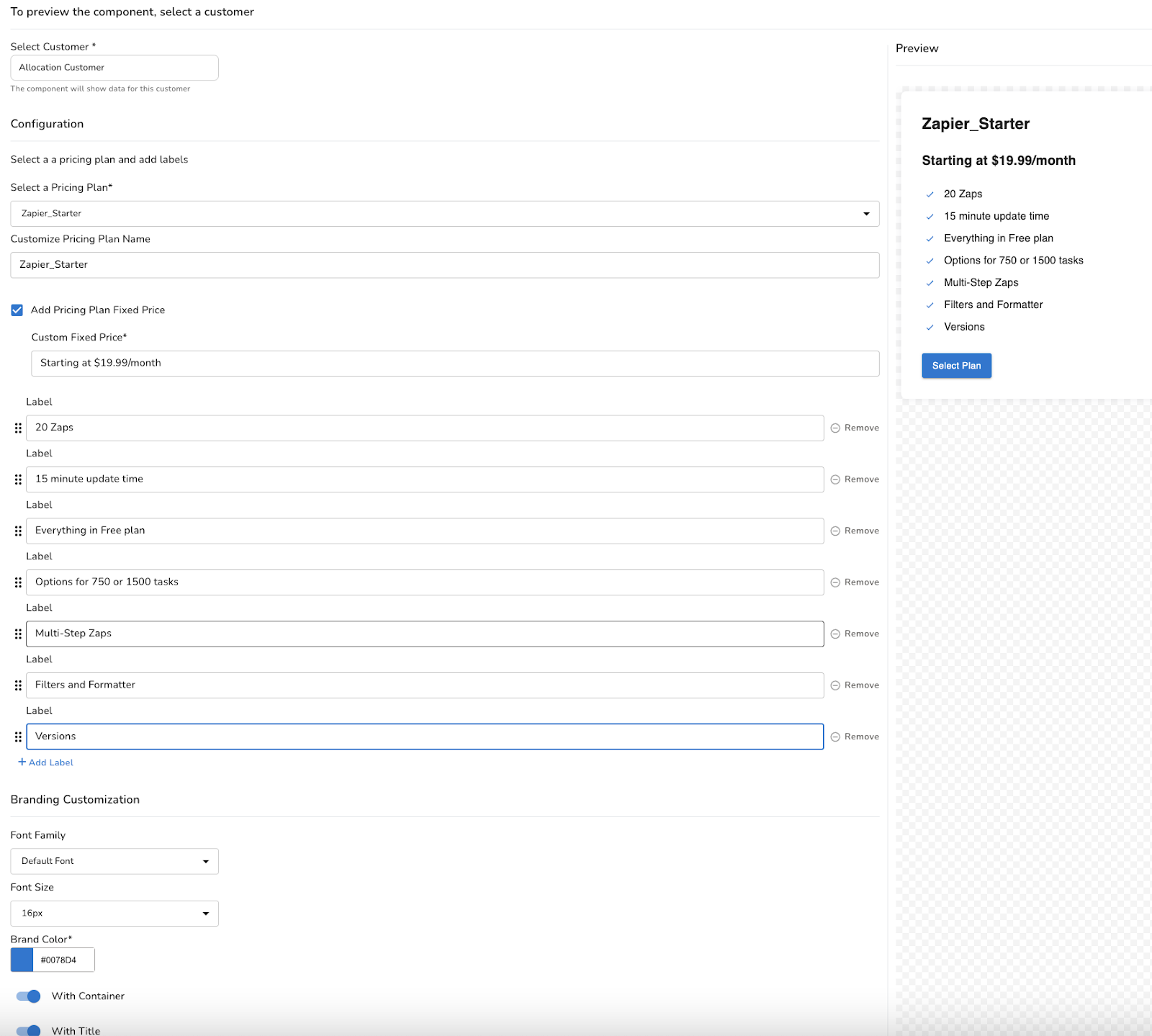Image resolution: width=1152 pixels, height=1036 pixels.
Task: Click drag handle of Versions label
Action: pos(18,737)
